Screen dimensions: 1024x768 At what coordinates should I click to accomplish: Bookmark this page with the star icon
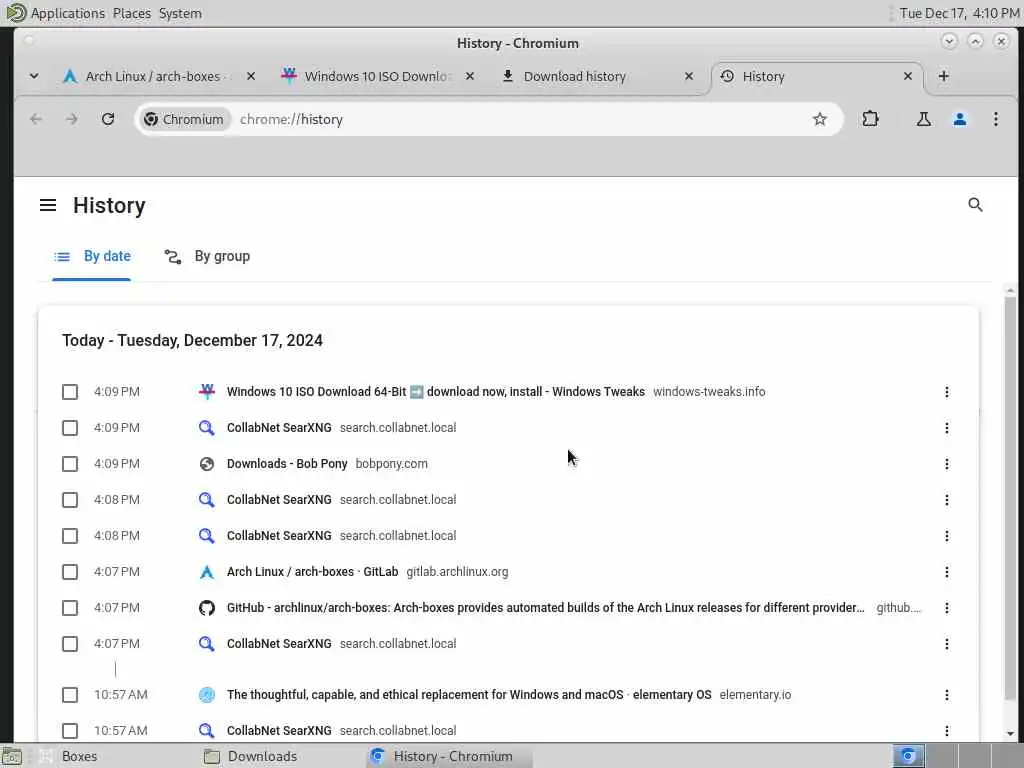[820, 119]
